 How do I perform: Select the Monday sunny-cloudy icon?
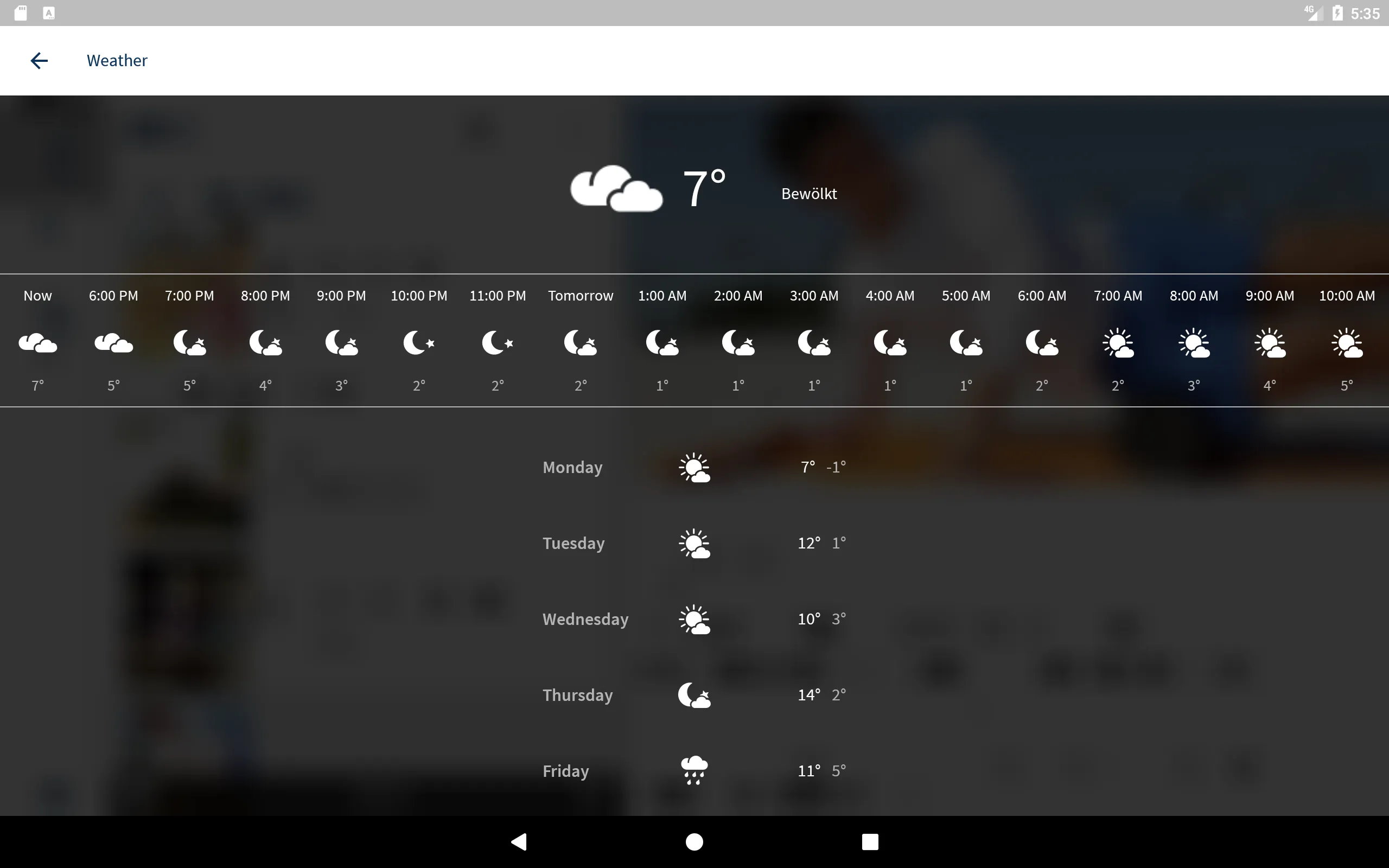pyautogui.click(x=694, y=466)
